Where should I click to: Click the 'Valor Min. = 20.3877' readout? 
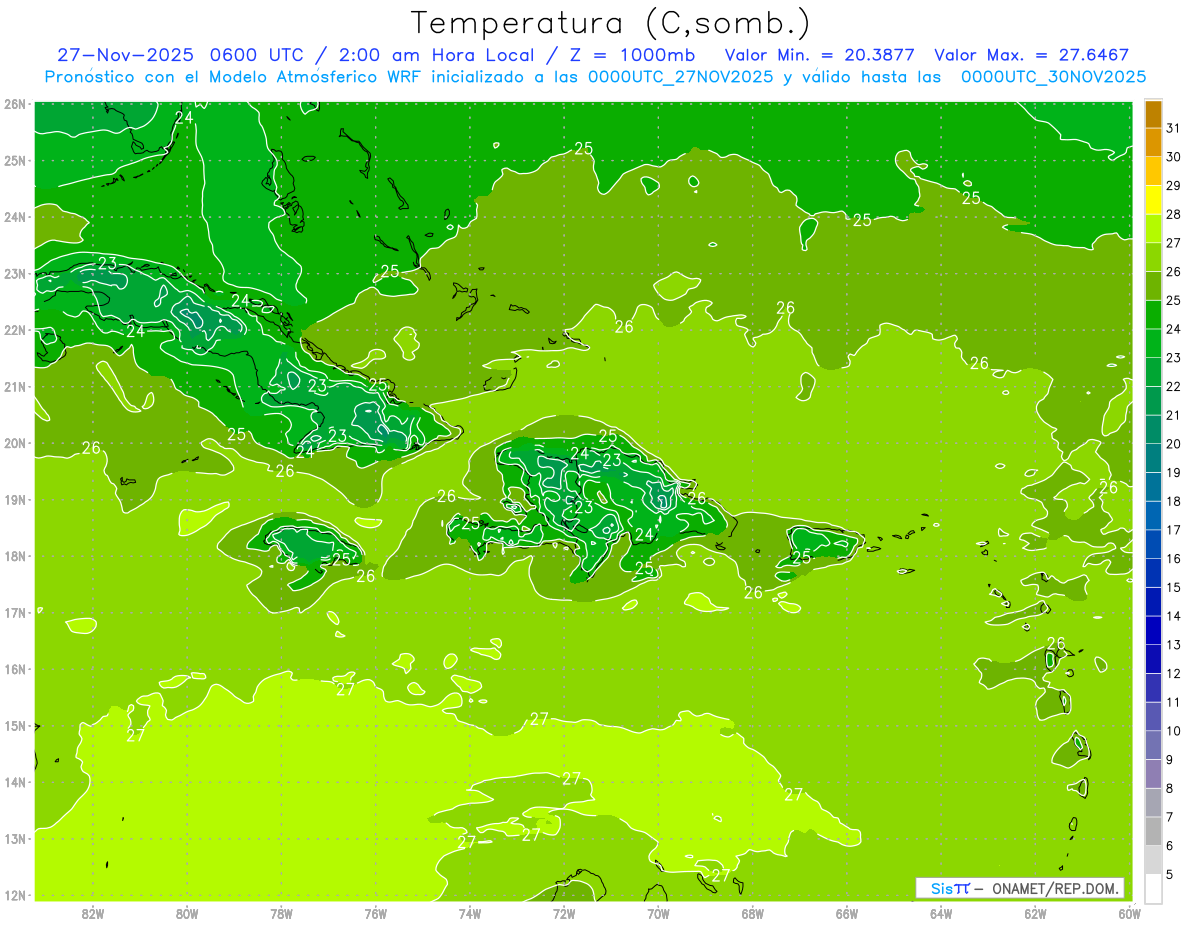coord(819,55)
